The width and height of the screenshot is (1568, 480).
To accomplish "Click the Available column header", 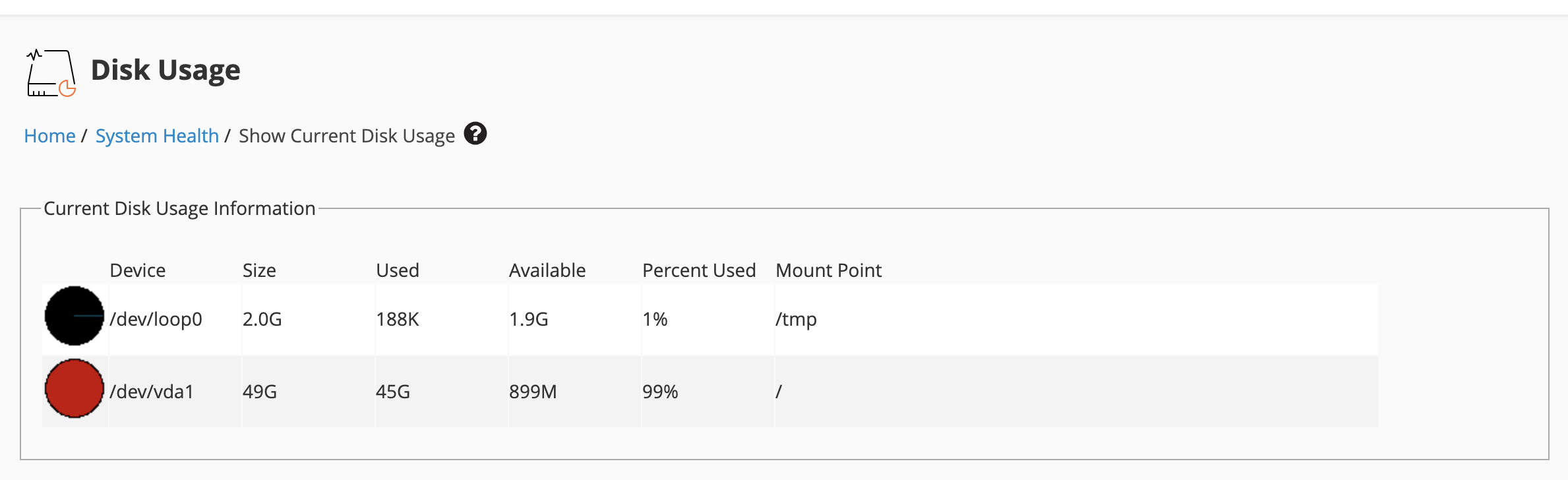I will (x=547, y=270).
